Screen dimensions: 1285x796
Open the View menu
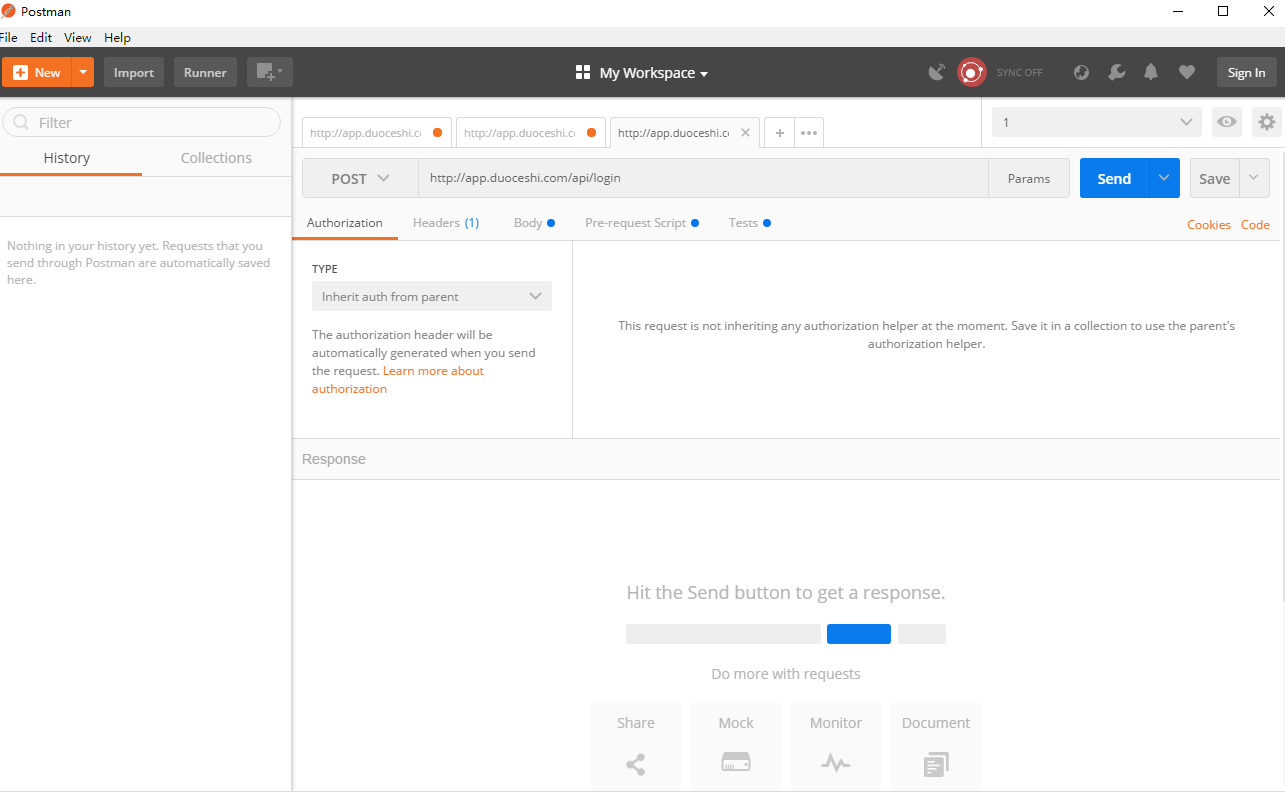78,37
